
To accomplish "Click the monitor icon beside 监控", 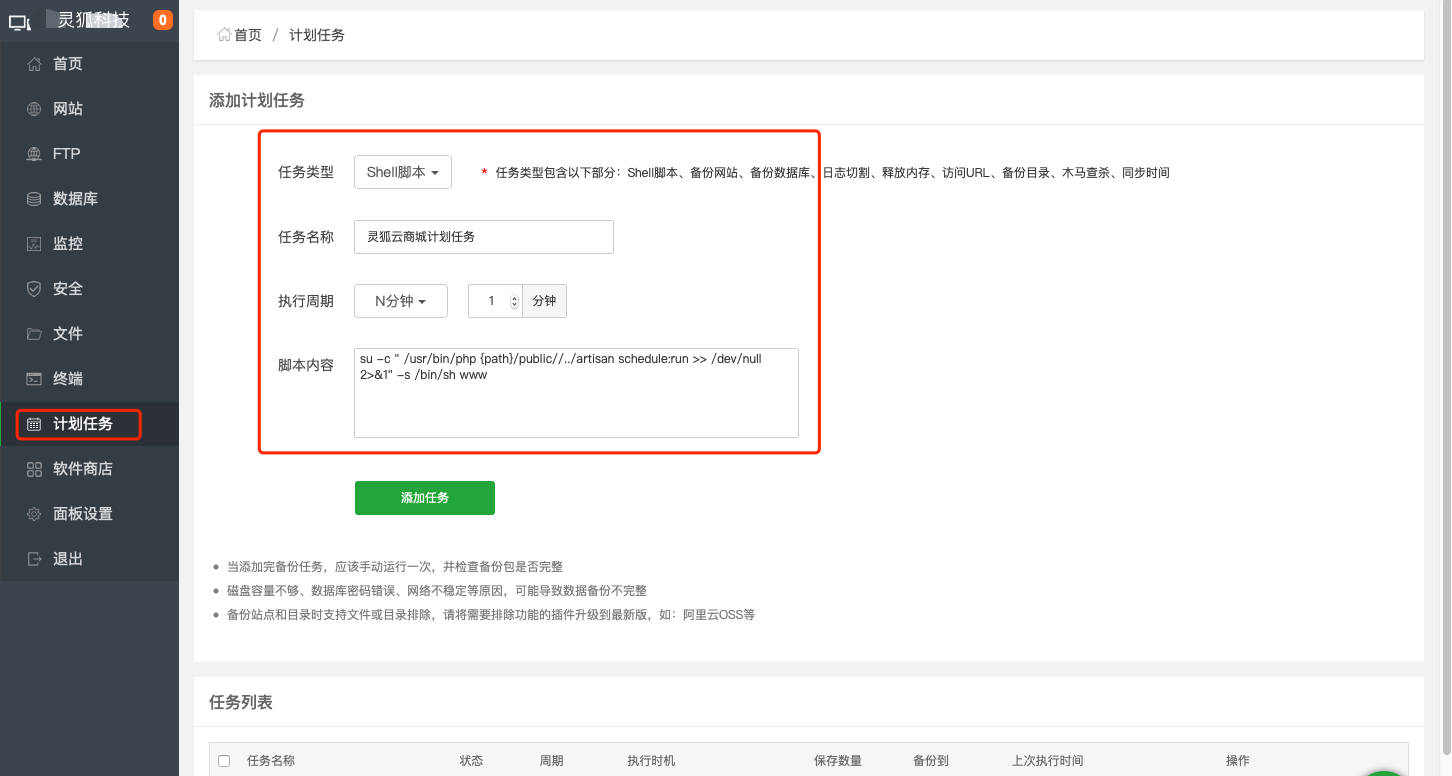I will tap(34, 244).
